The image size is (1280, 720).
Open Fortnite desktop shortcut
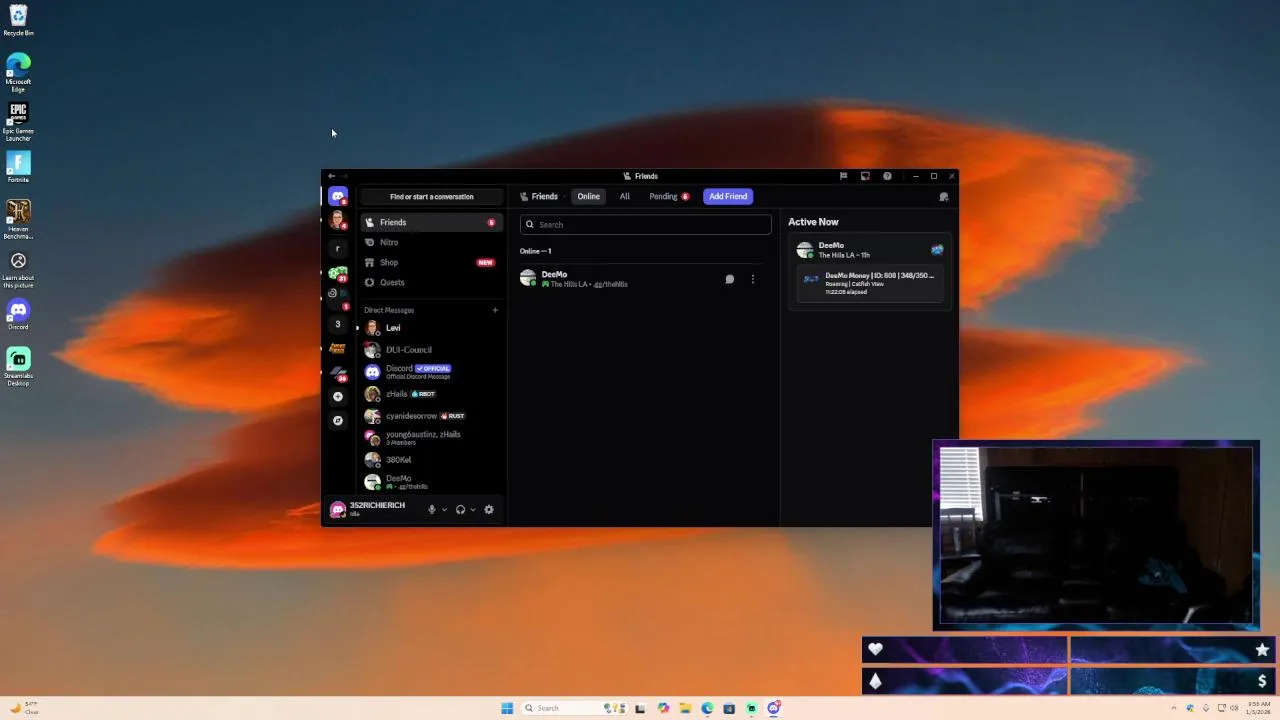(x=18, y=167)
